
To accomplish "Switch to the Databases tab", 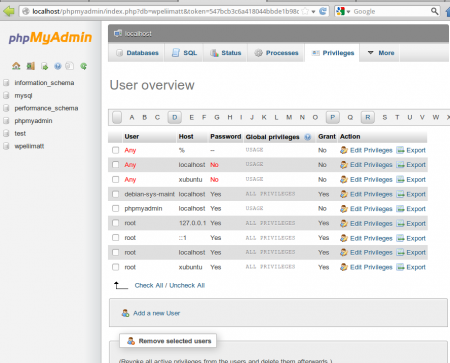I will tap(136, 53).
